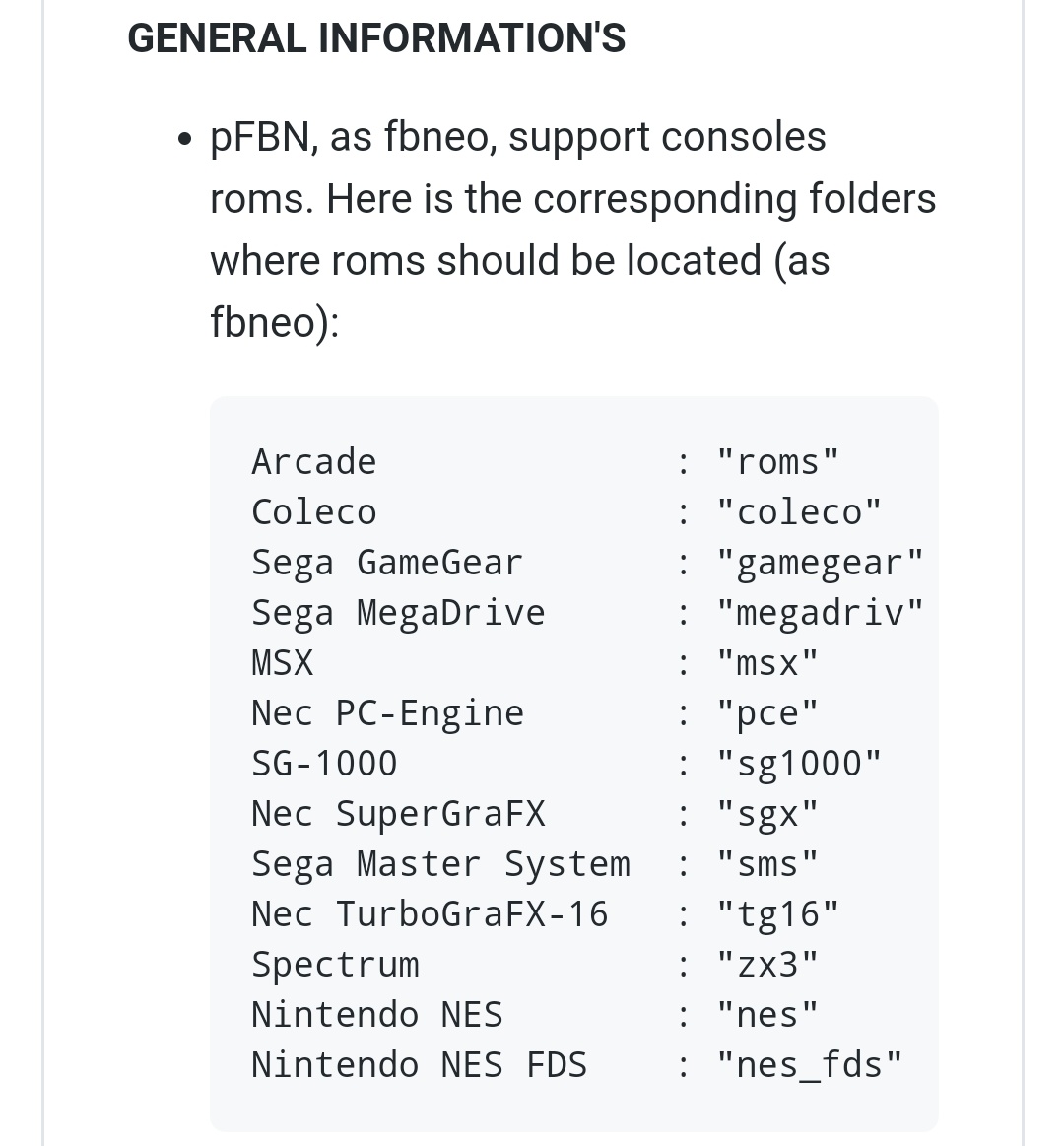Click the Sega GameGear entry
Screen dimensions: 1064x1146
[x=387, y=563]
